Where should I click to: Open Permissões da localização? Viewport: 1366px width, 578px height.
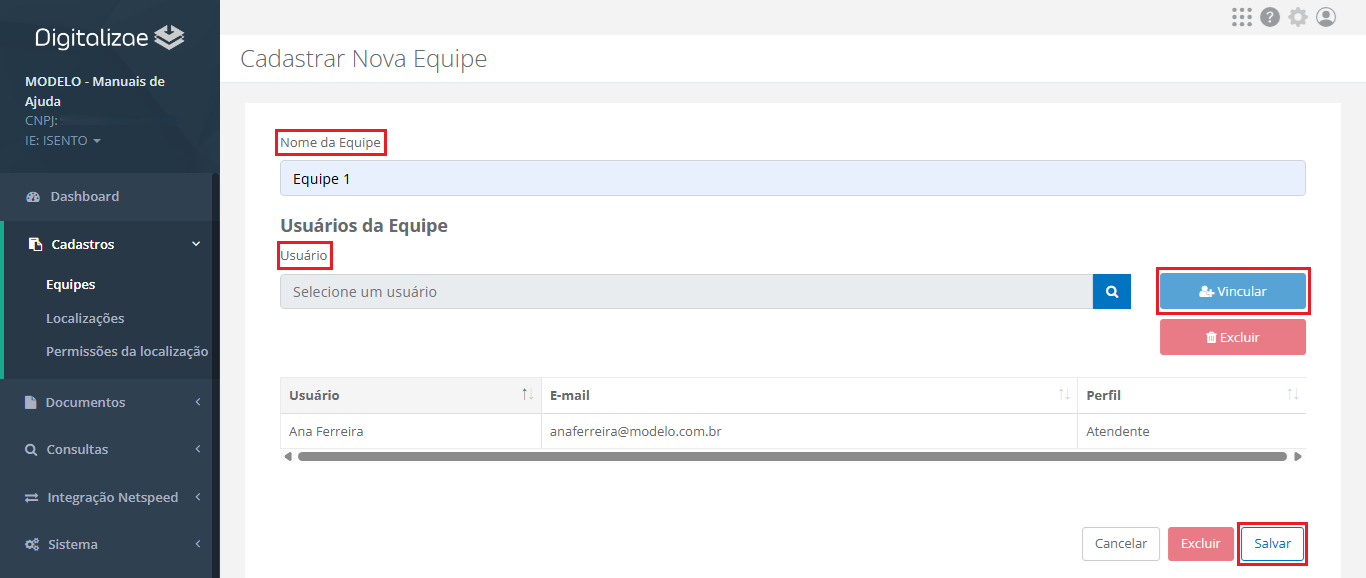pyautogui.click(x=127, y=352)
